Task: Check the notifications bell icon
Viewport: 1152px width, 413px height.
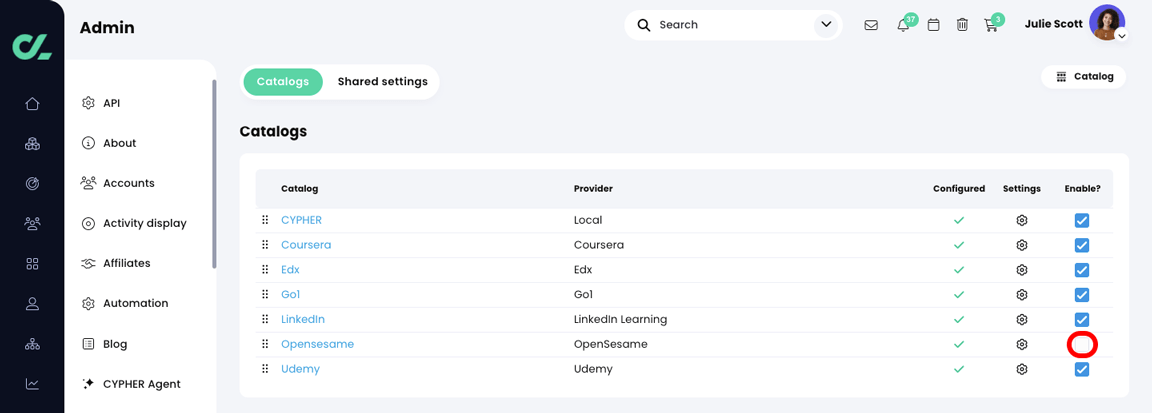Action: click(x=903, y=25)
